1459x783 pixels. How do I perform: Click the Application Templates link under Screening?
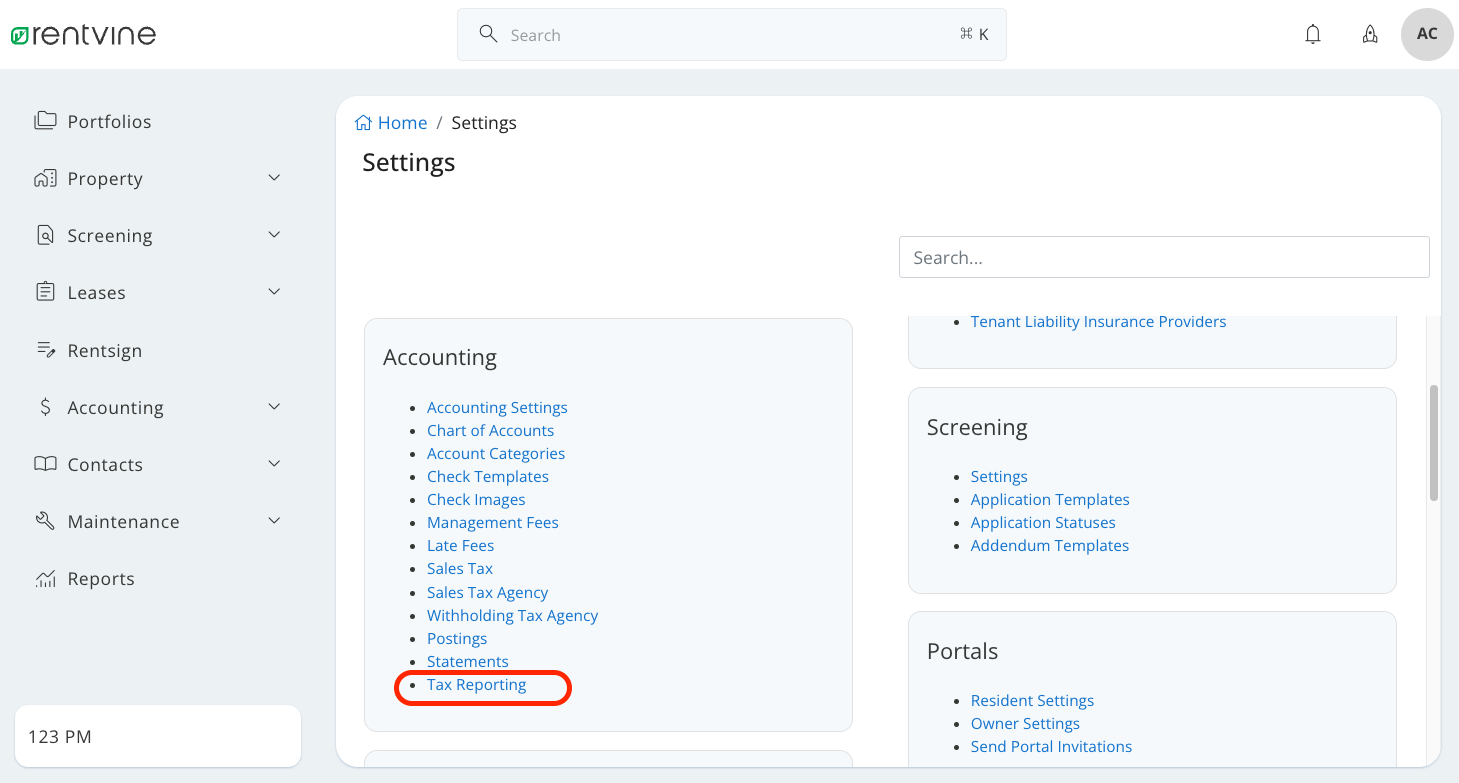click(x=1050, y=499)
